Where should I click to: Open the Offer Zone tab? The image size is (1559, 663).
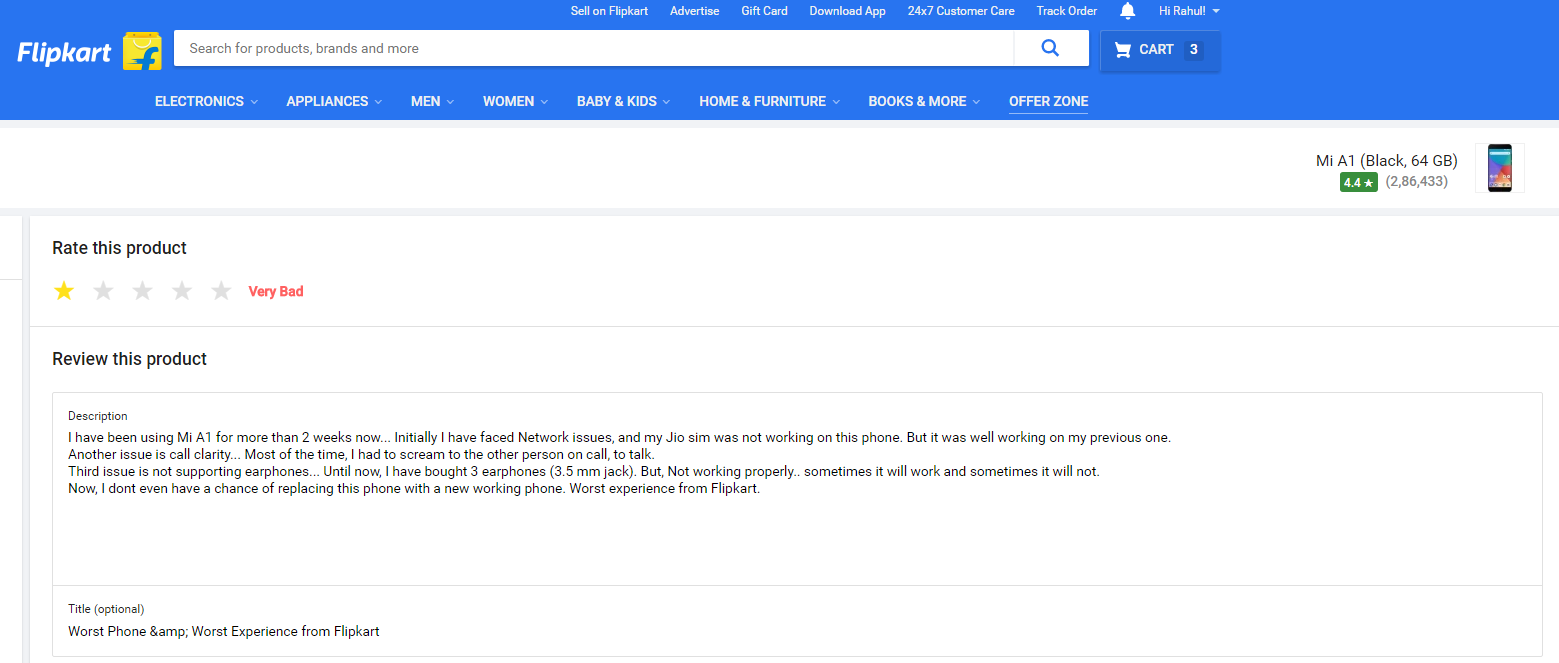pyautogui.click(x=1048, y=101)
